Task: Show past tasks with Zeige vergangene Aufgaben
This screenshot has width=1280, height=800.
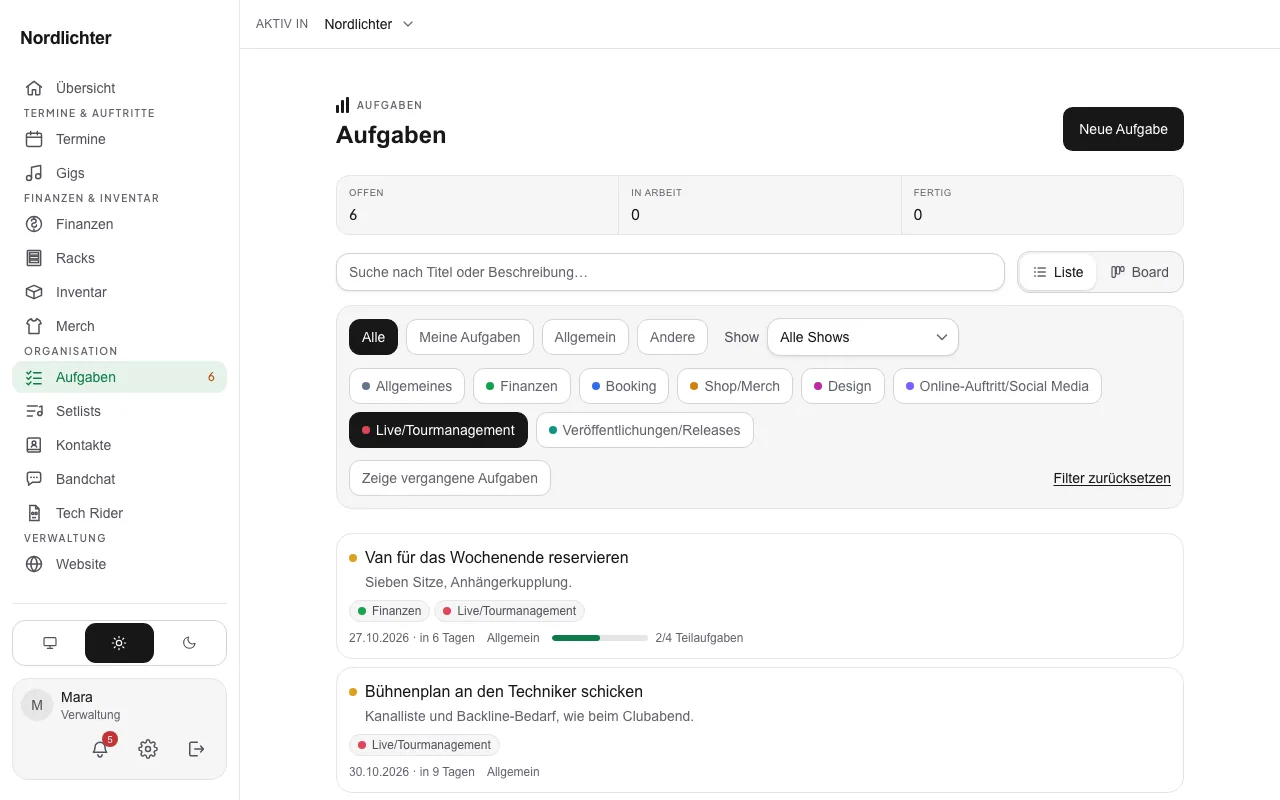Action: pos(450,478)
